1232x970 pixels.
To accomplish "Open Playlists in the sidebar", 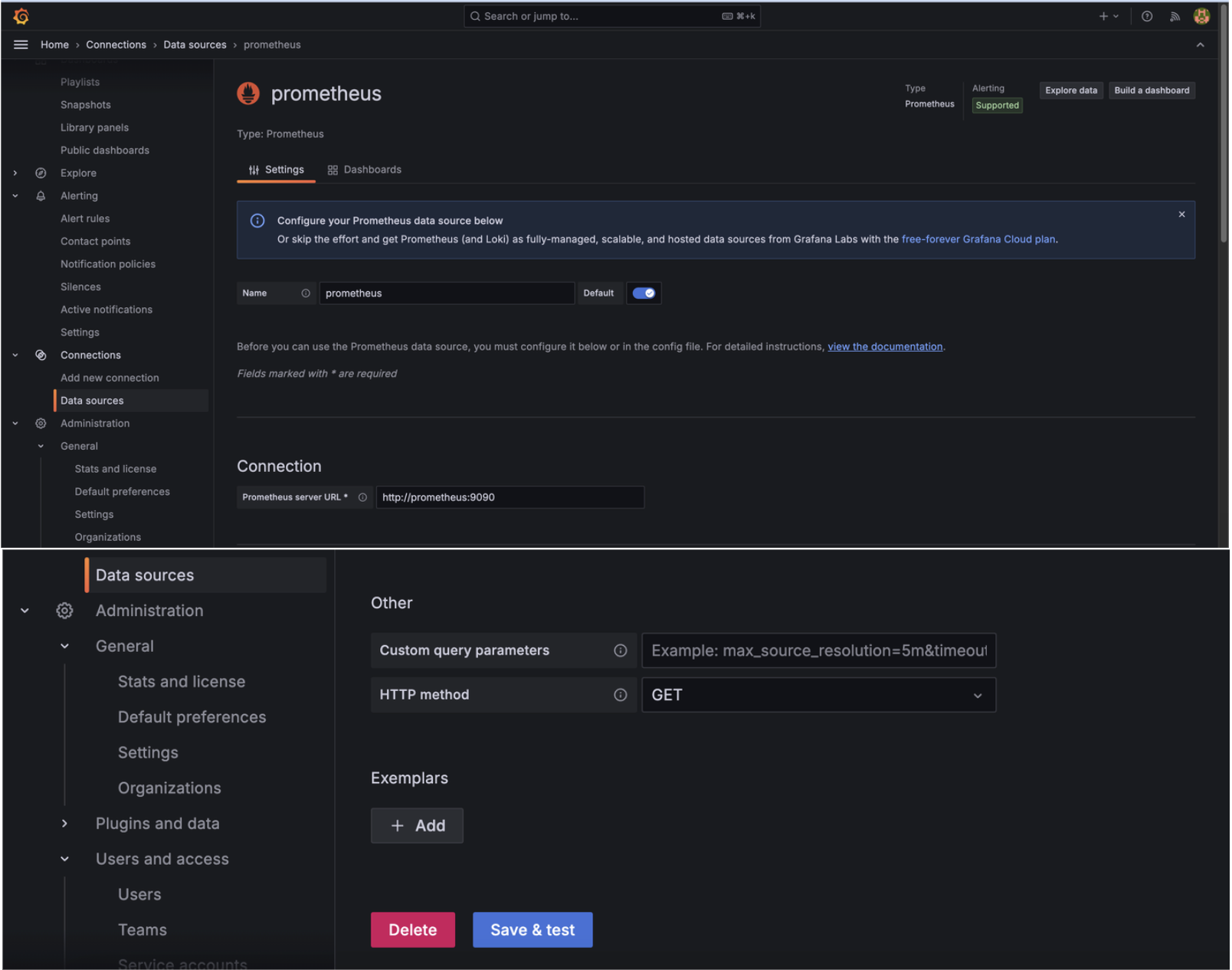I will (x=80, y=83).
